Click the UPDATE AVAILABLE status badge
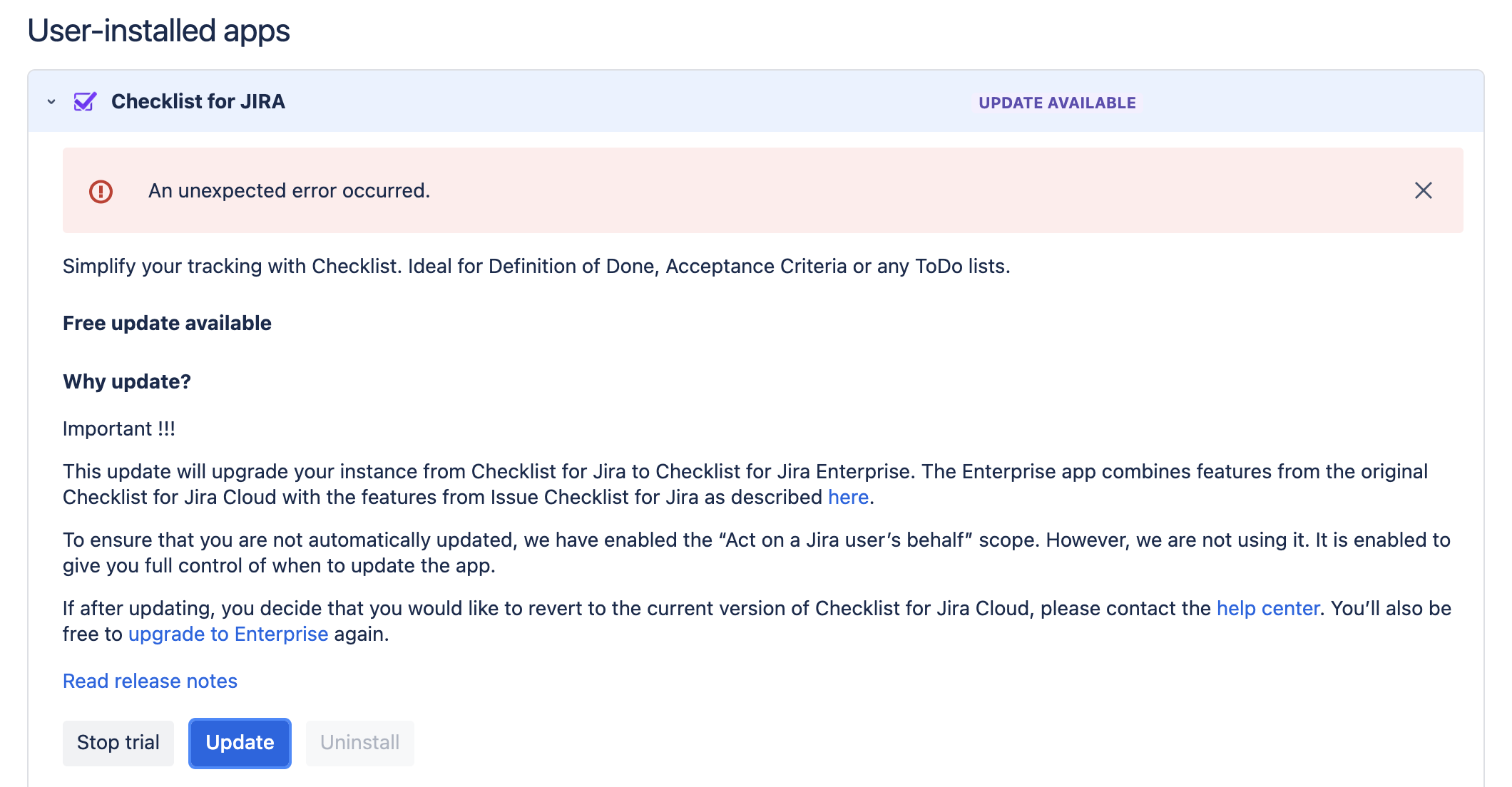 click(1057, 103)
